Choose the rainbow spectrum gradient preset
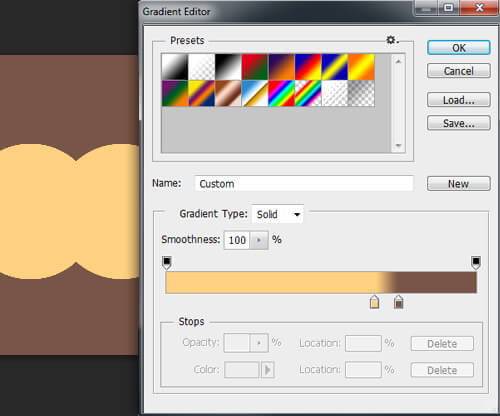500x416 pixels. tap(281, 93)
